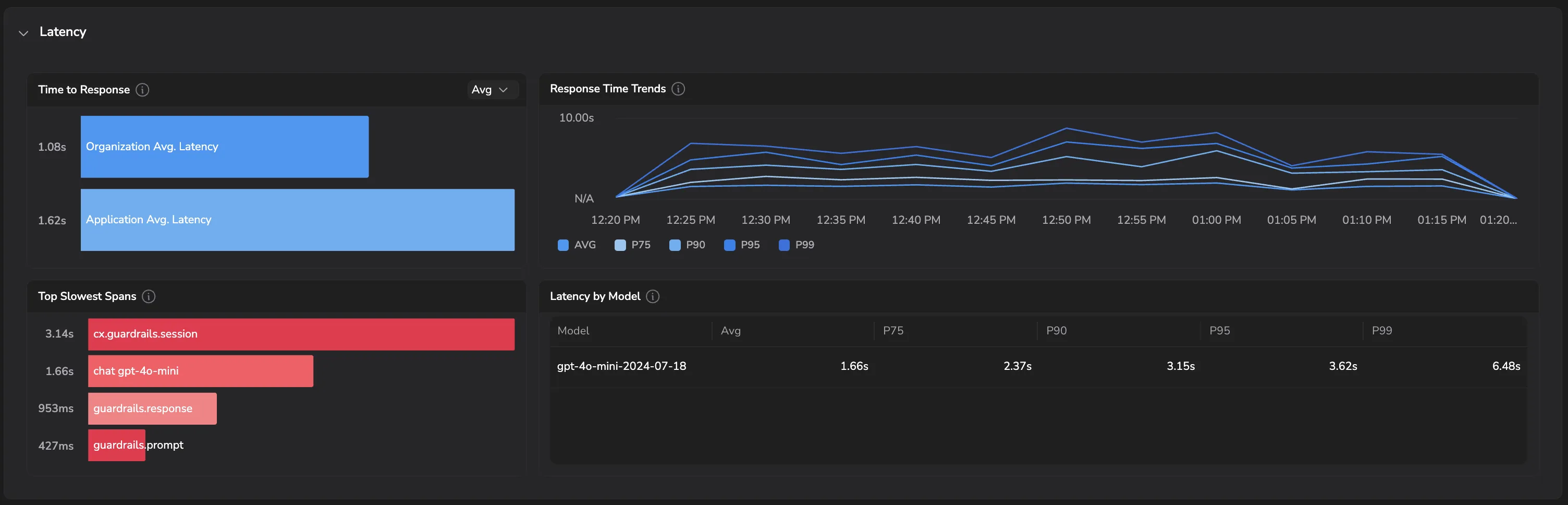Click the 1.66s Avg table value
Viewport: 1568px width, 505px height.
(854, 366)
